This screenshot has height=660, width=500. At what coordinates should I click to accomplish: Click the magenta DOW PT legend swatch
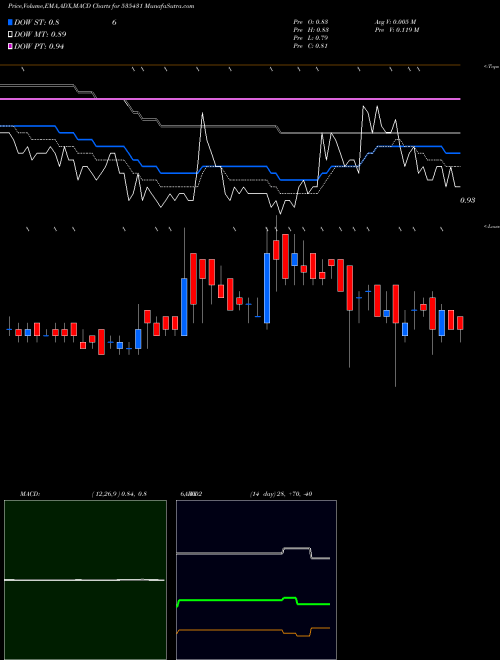[x=11, y=46]
